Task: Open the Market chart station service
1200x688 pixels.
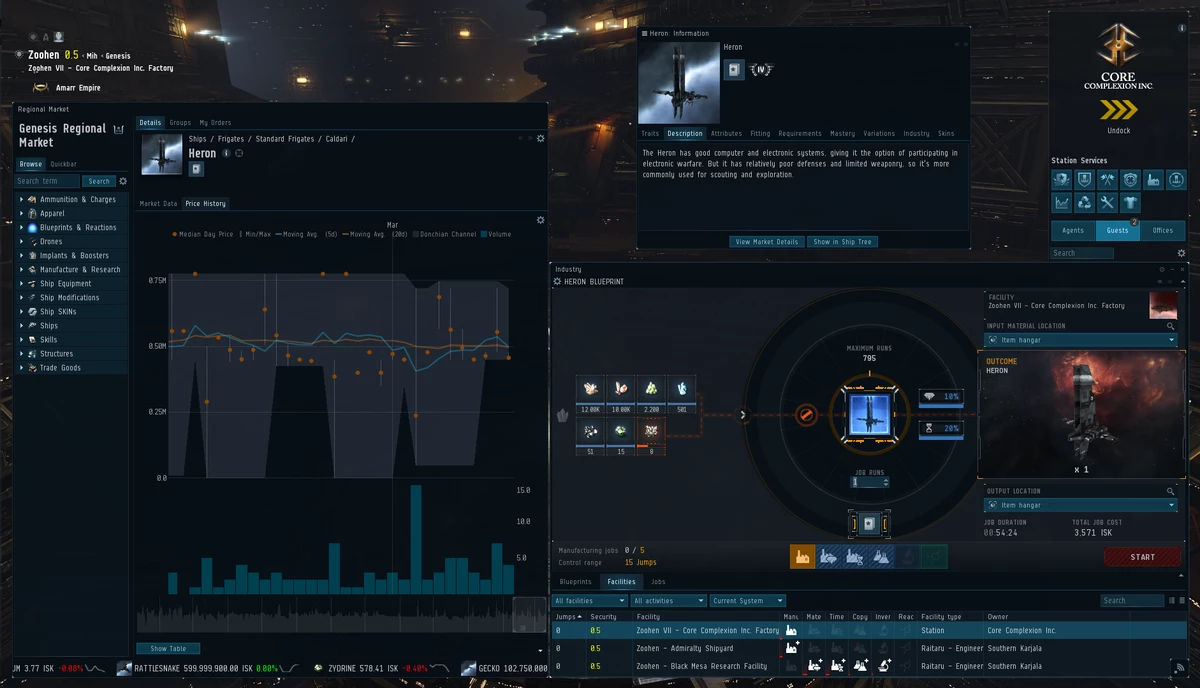Action: click(1061, 202)
